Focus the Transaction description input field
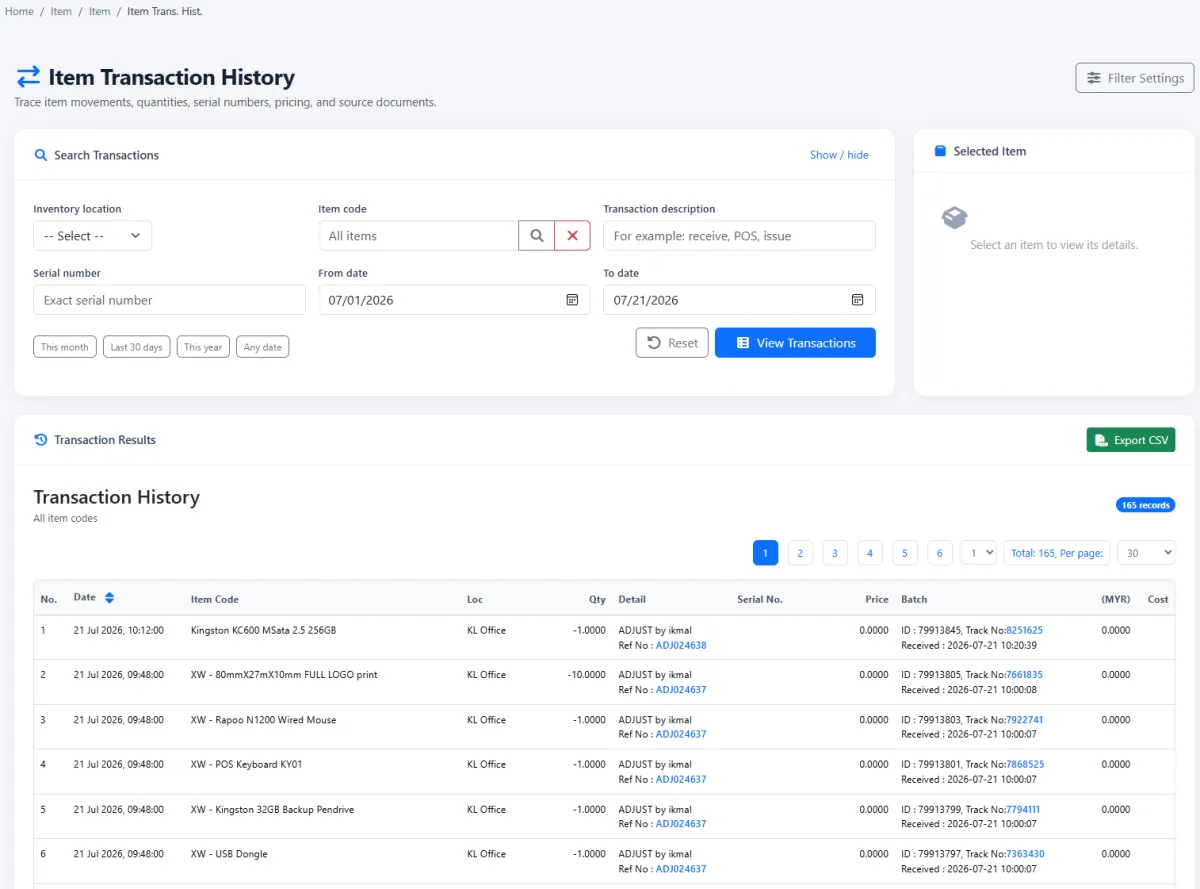Screen dimensions: 1200x889 [x=739, y=236]
